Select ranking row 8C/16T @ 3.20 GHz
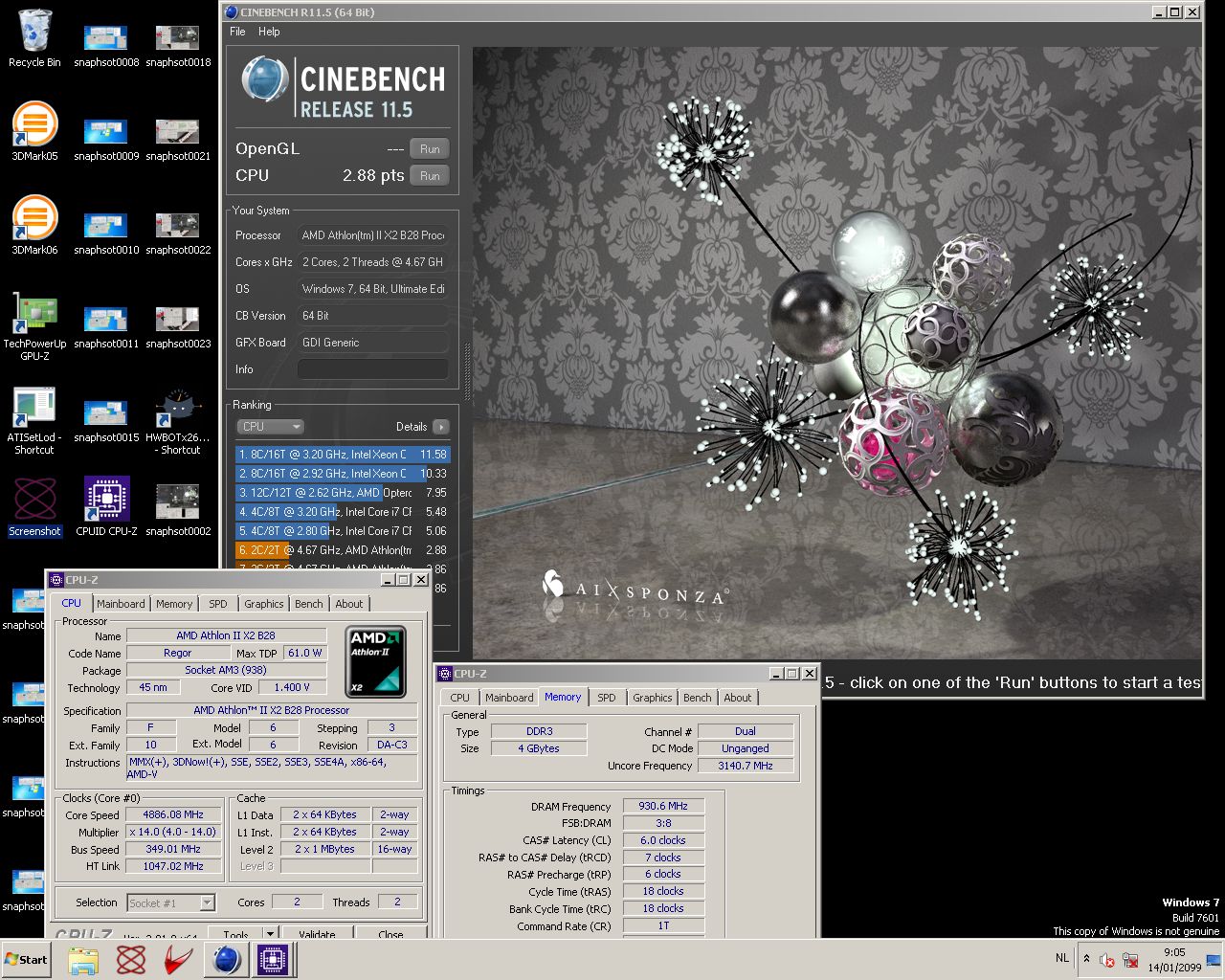This screenshot has width=1225, height=980. pyautogui.click(x=343, y=455)
